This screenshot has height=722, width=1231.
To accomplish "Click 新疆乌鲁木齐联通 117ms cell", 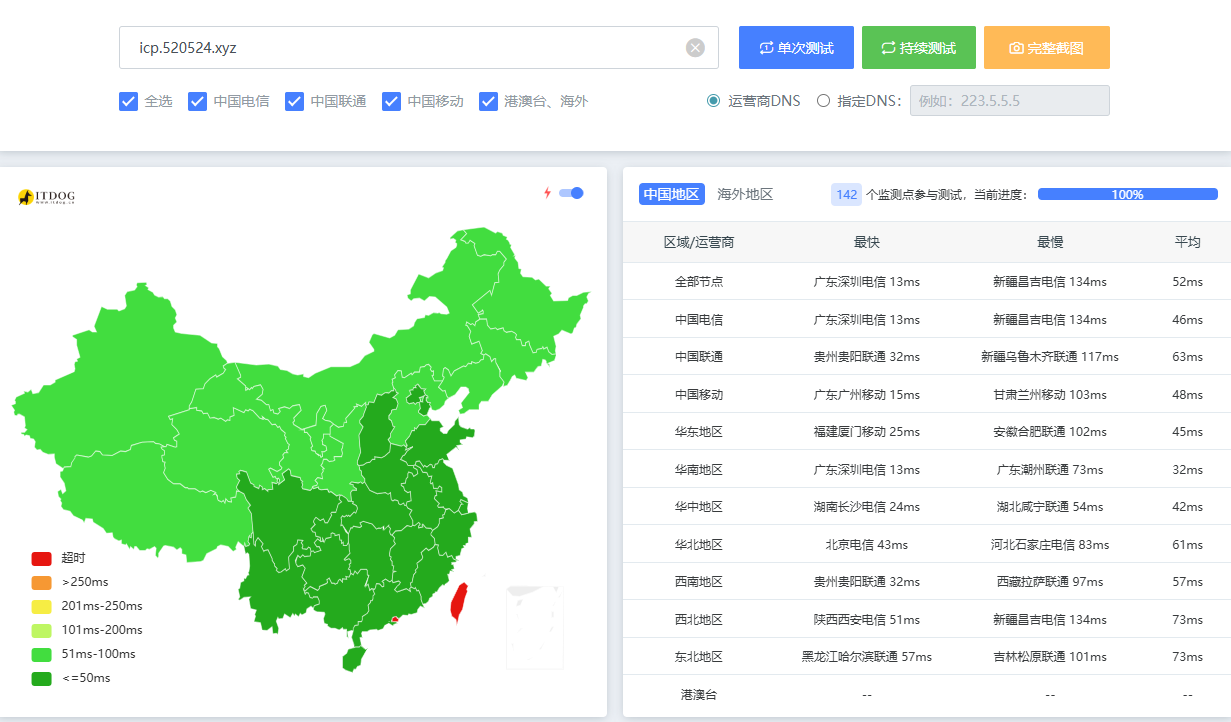I will click(x=1050, y=357).
